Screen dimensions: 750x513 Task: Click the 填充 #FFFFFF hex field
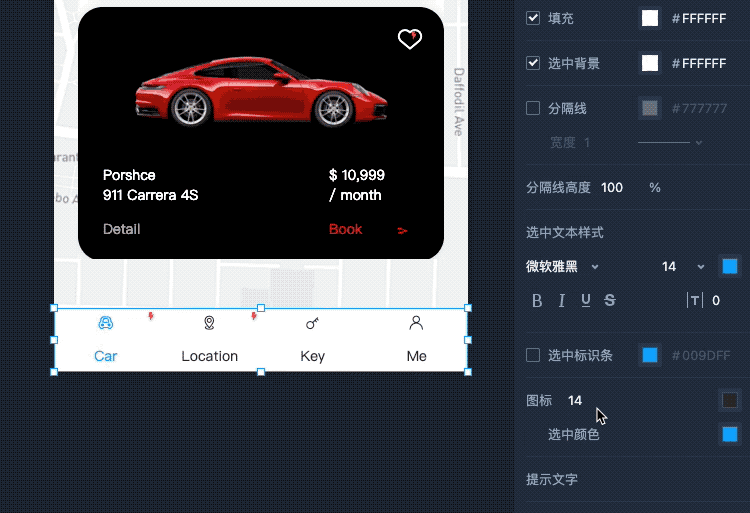click(699, 18)
